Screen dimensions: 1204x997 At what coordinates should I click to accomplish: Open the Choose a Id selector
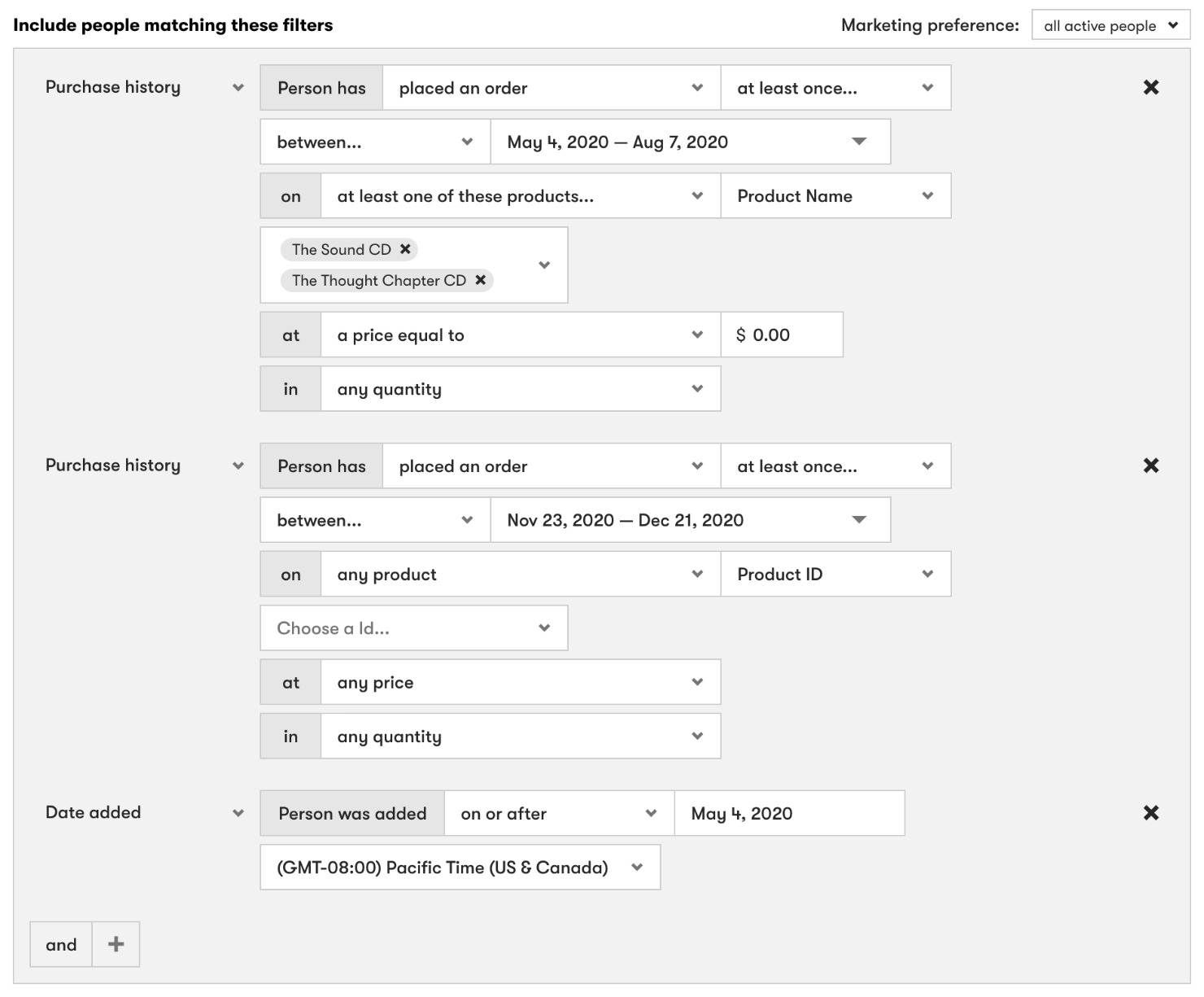pos(413,628)
